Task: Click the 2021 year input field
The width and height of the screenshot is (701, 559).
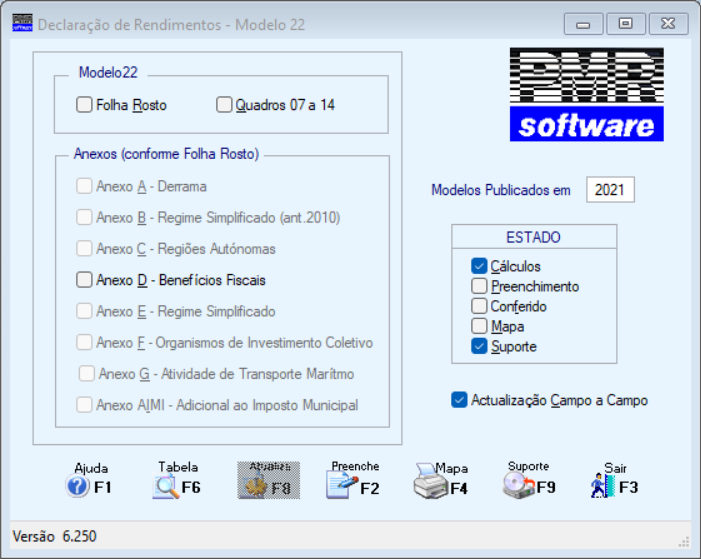Action: coord(610,190)
